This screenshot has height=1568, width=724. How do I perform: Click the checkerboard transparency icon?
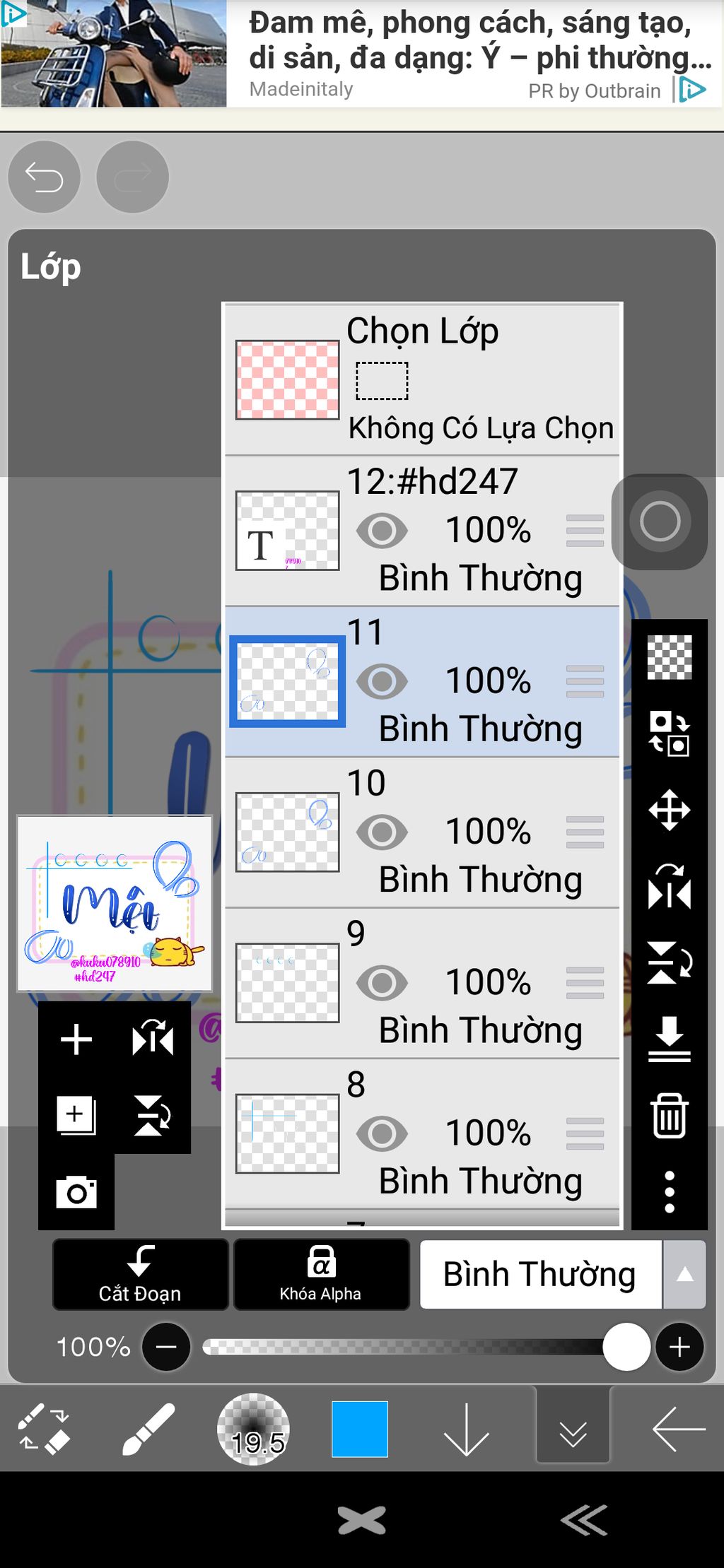(x=669, y=657)
